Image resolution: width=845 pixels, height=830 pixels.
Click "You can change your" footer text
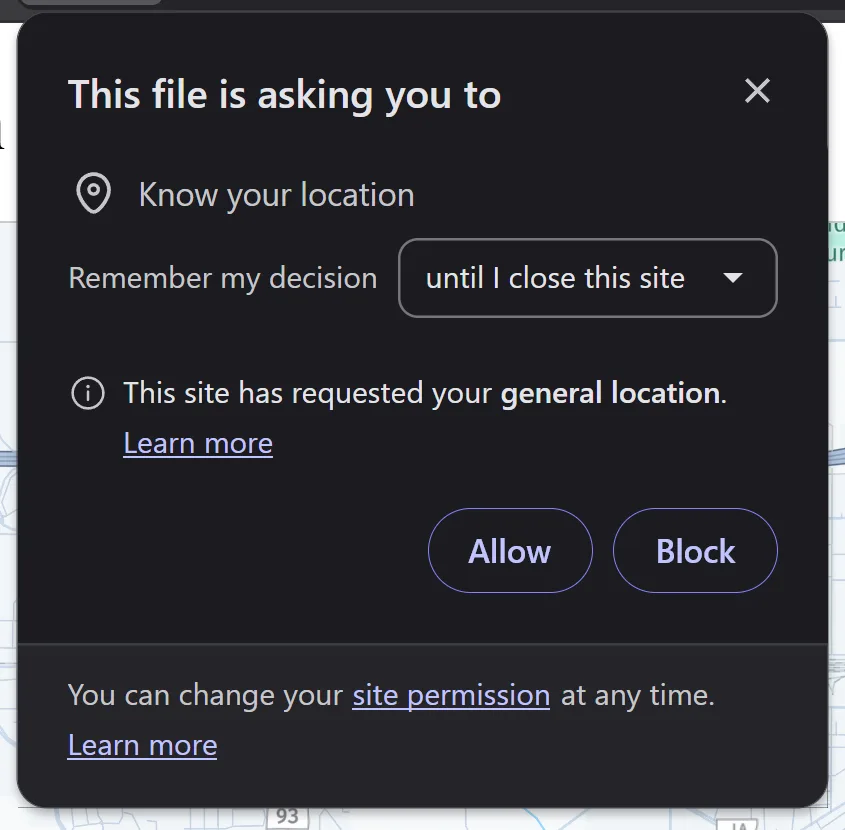pyautogui.click(x=205, y=695)
